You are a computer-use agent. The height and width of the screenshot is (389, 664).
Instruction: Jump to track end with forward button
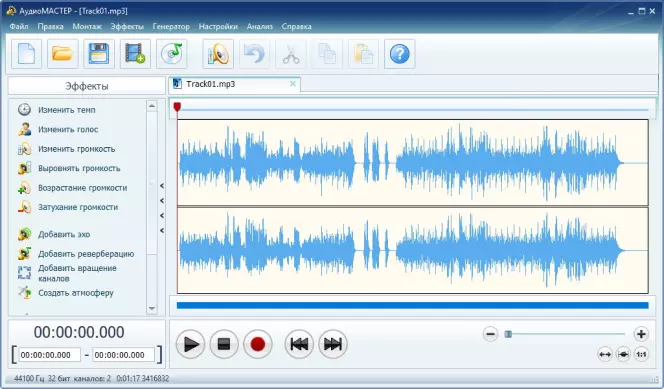[333, 344]
